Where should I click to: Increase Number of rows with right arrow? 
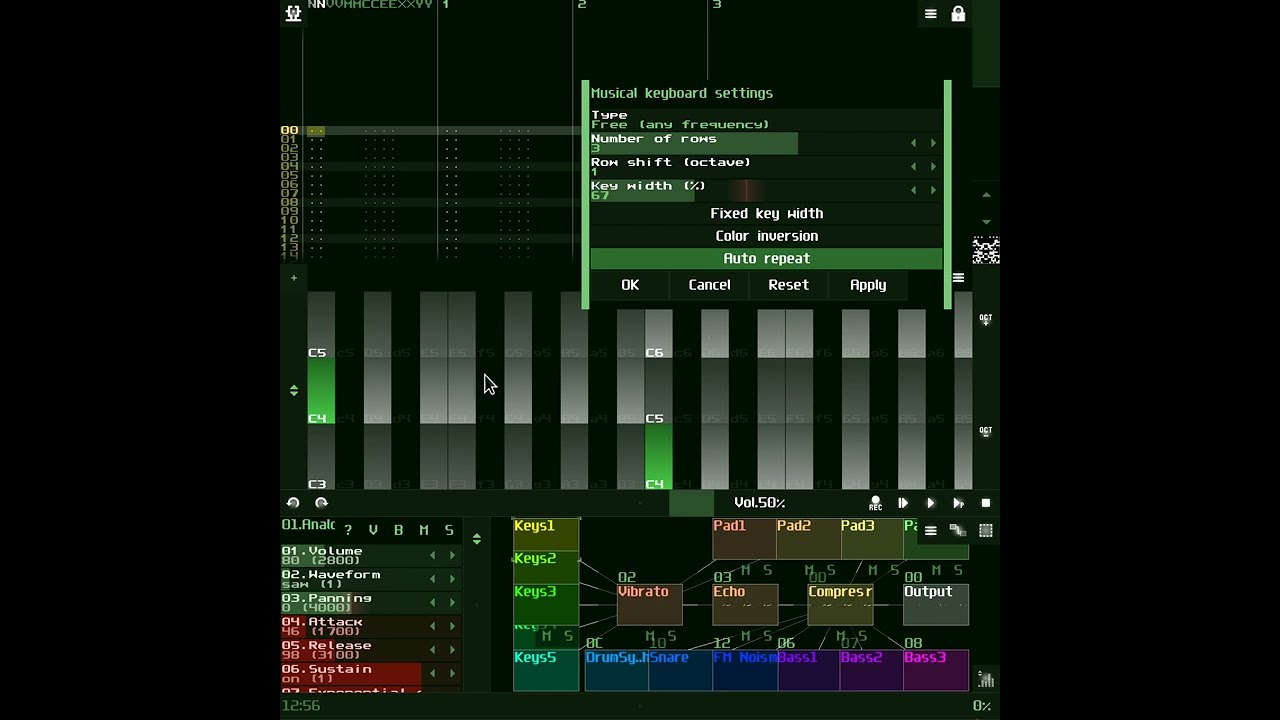[x=933, y=143]
